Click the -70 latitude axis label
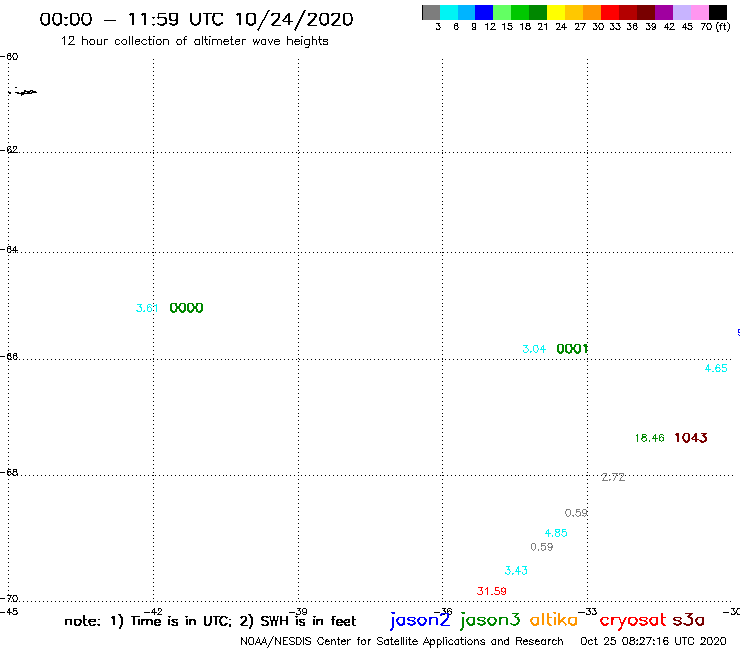This screenshot has height=650, width=740. tap(10, 599)
